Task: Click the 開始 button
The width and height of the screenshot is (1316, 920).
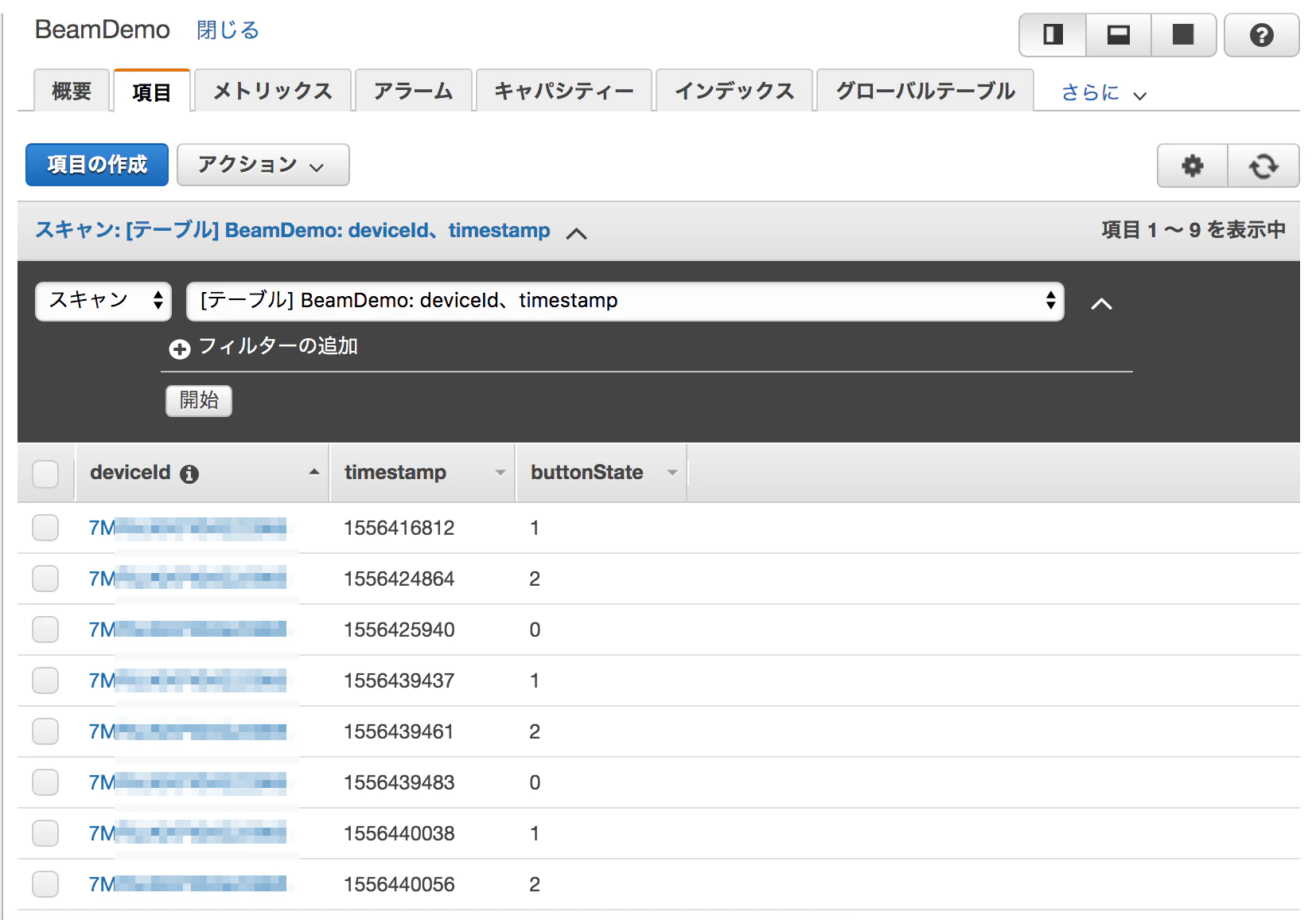Action: 199,400
